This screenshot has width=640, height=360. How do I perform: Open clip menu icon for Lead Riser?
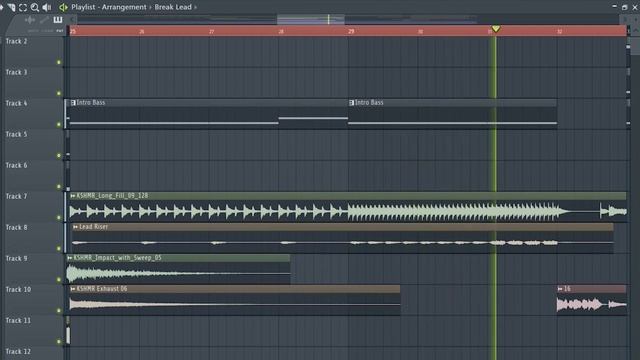pyautogui.click(x=75, y=227)
